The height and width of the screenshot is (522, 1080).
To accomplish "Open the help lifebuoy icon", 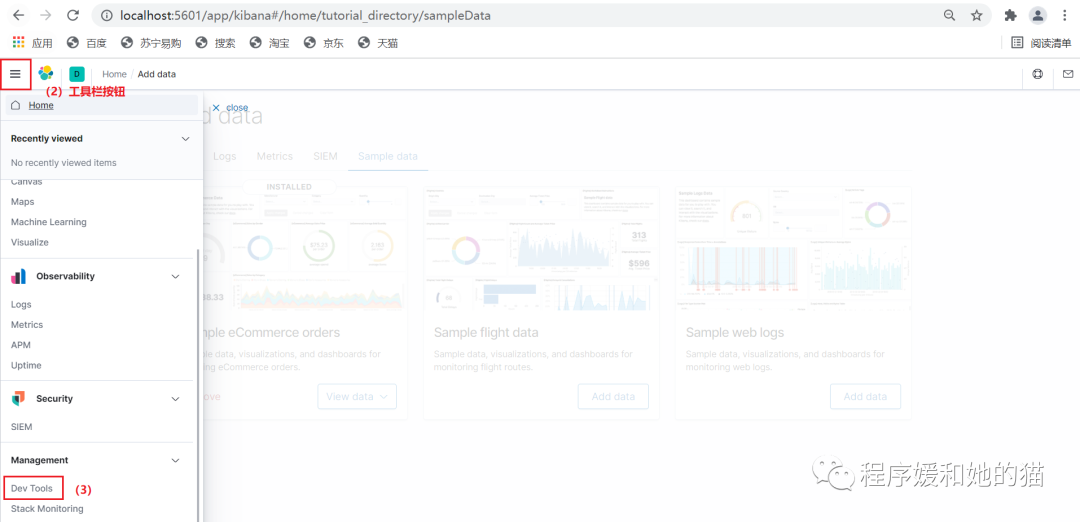I will point(1037,74).
